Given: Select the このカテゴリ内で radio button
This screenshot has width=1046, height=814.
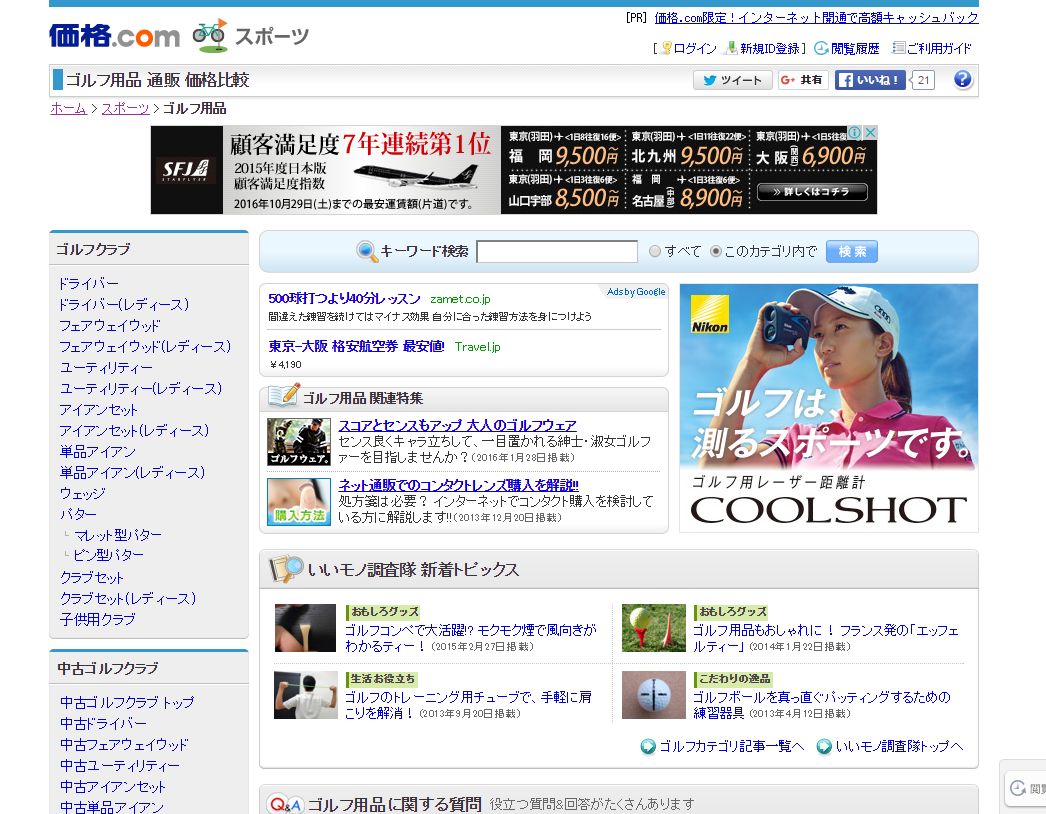Looking at the screenshot, I should point(716,251).
